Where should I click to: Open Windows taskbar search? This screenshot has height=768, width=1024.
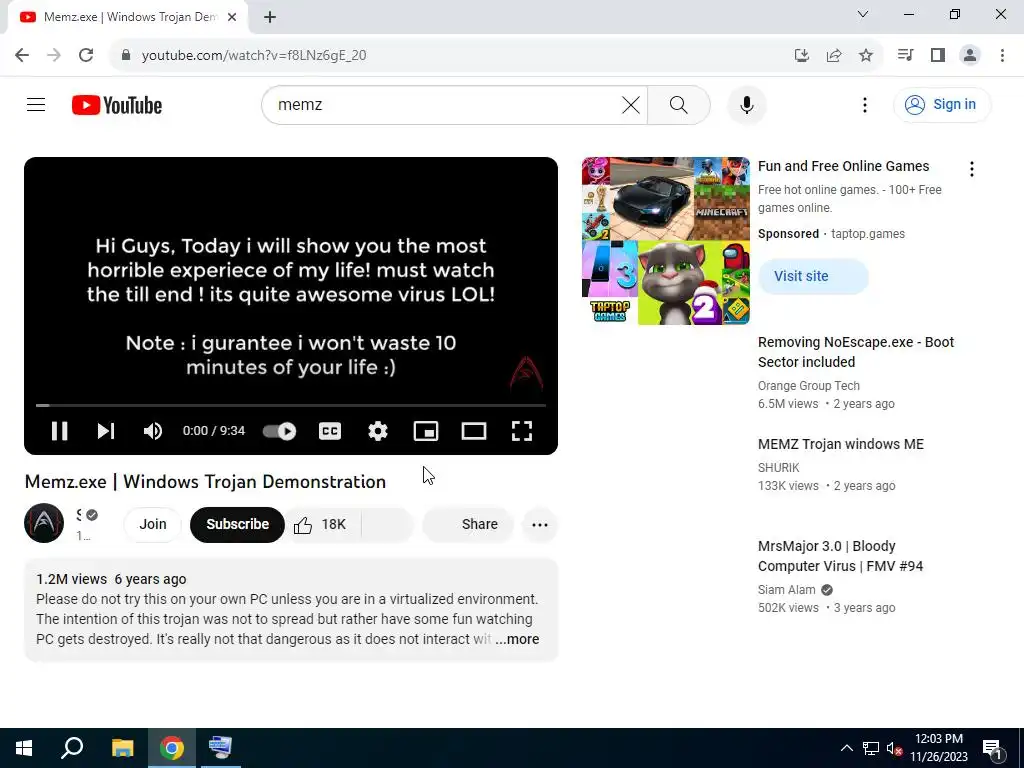72,748
